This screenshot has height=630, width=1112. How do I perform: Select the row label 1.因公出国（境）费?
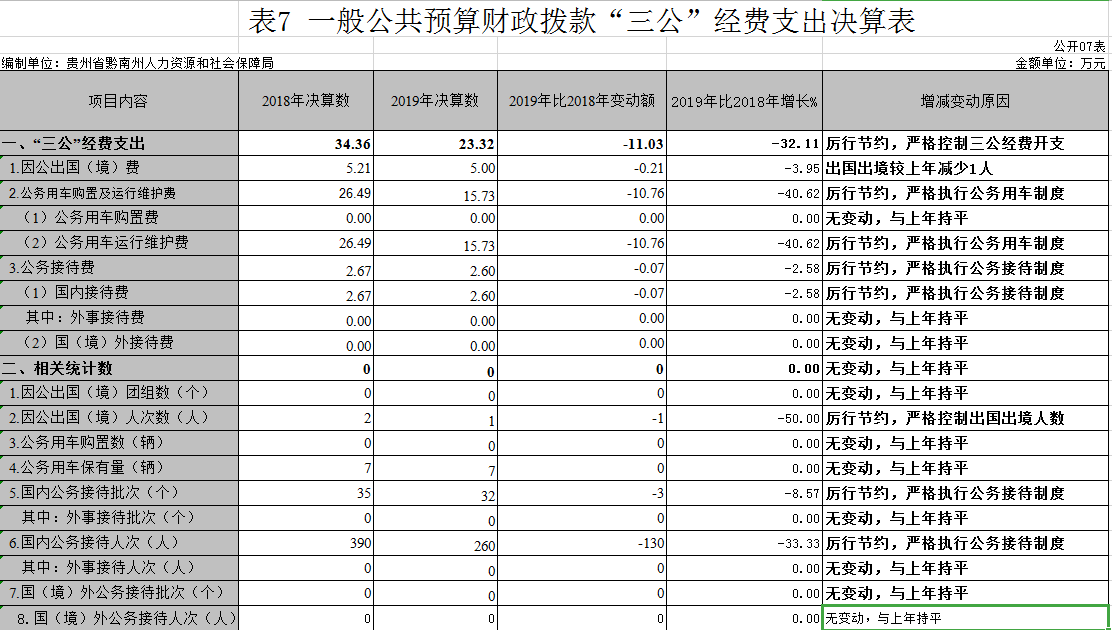click(118, 168)
